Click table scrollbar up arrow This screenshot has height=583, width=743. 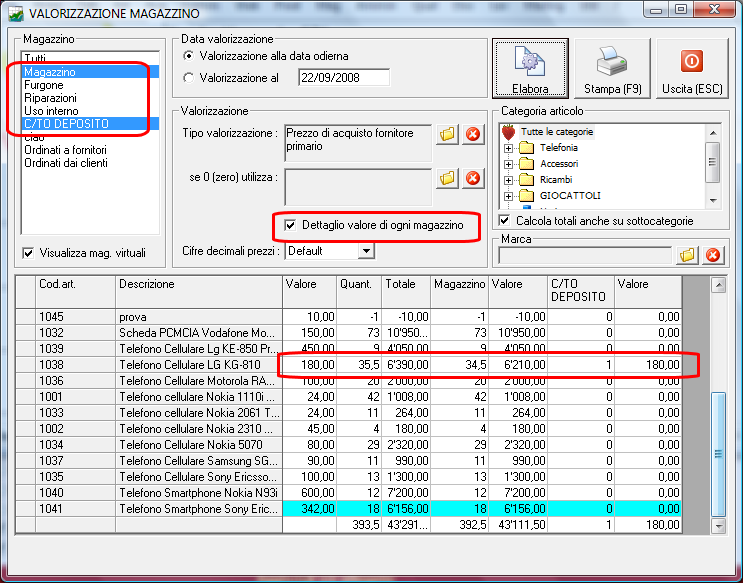(x=719, y=285)
